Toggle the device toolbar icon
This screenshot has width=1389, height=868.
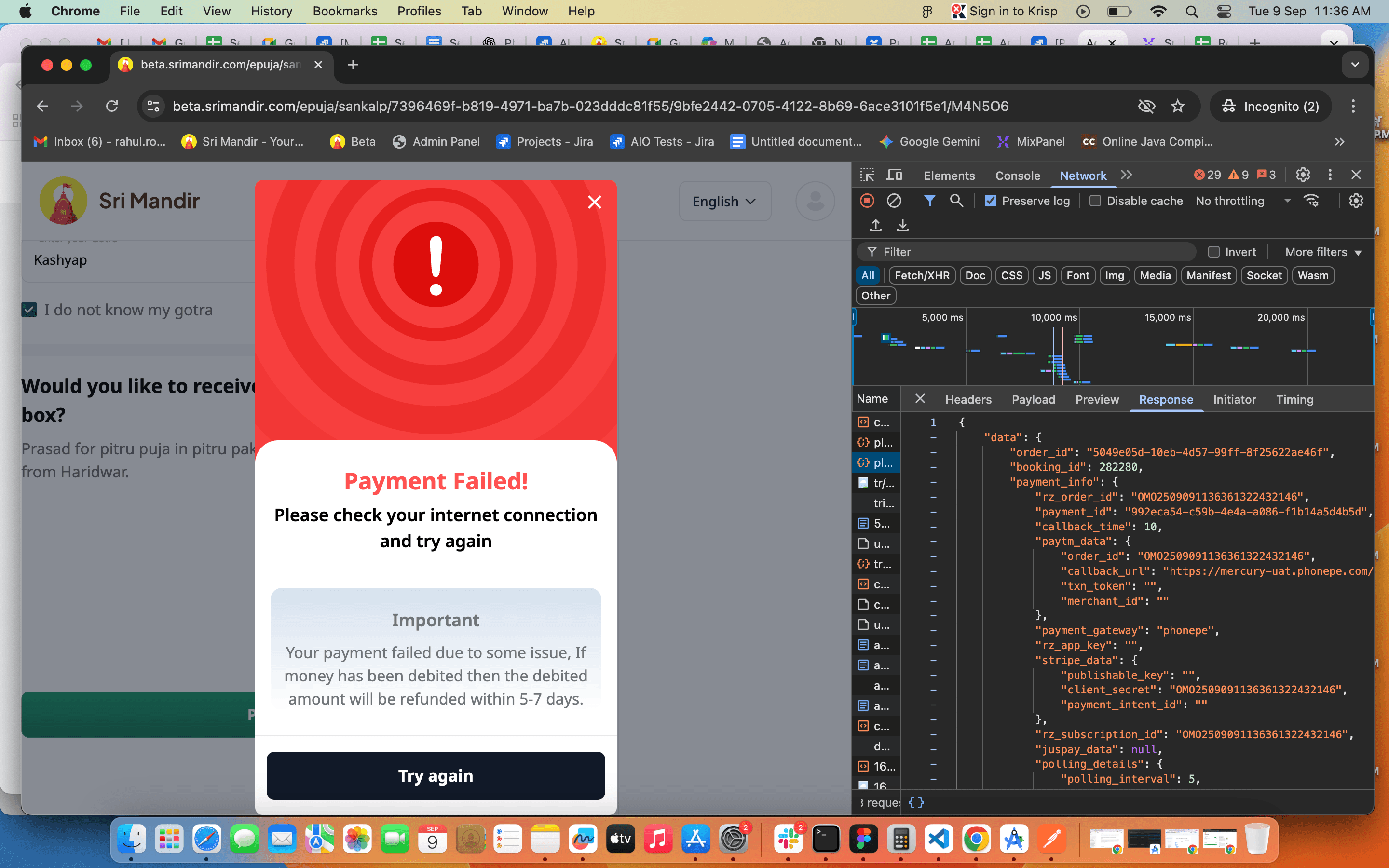894,175
